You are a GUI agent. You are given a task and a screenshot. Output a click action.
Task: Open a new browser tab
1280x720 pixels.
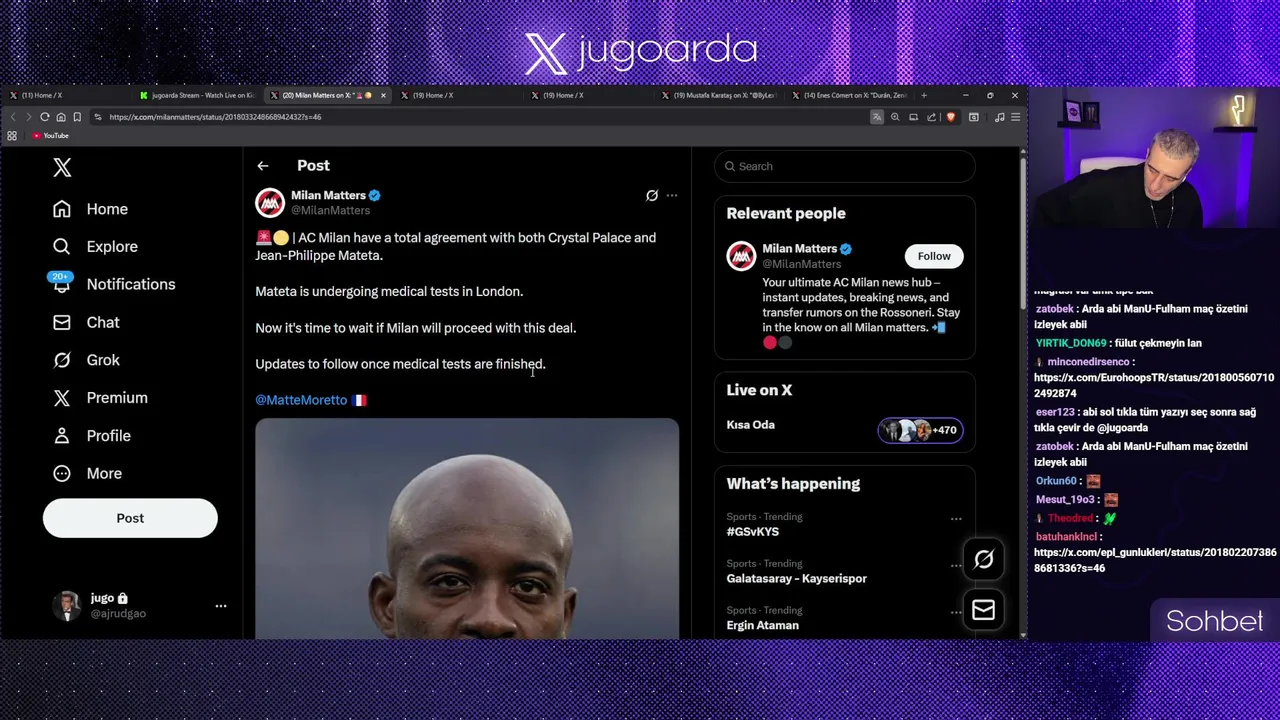coord(924,95)
